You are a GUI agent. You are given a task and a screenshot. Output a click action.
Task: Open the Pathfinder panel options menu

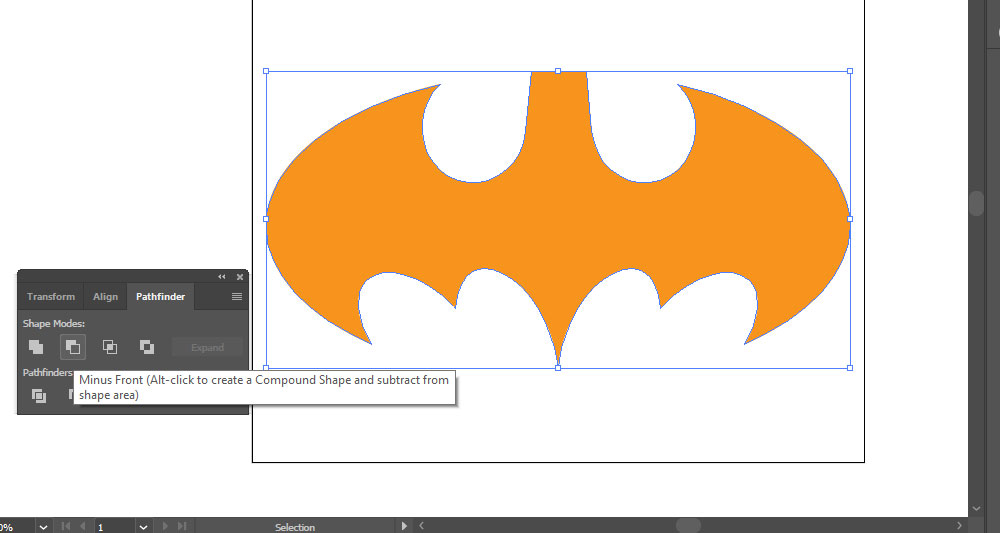pos(237,296)
